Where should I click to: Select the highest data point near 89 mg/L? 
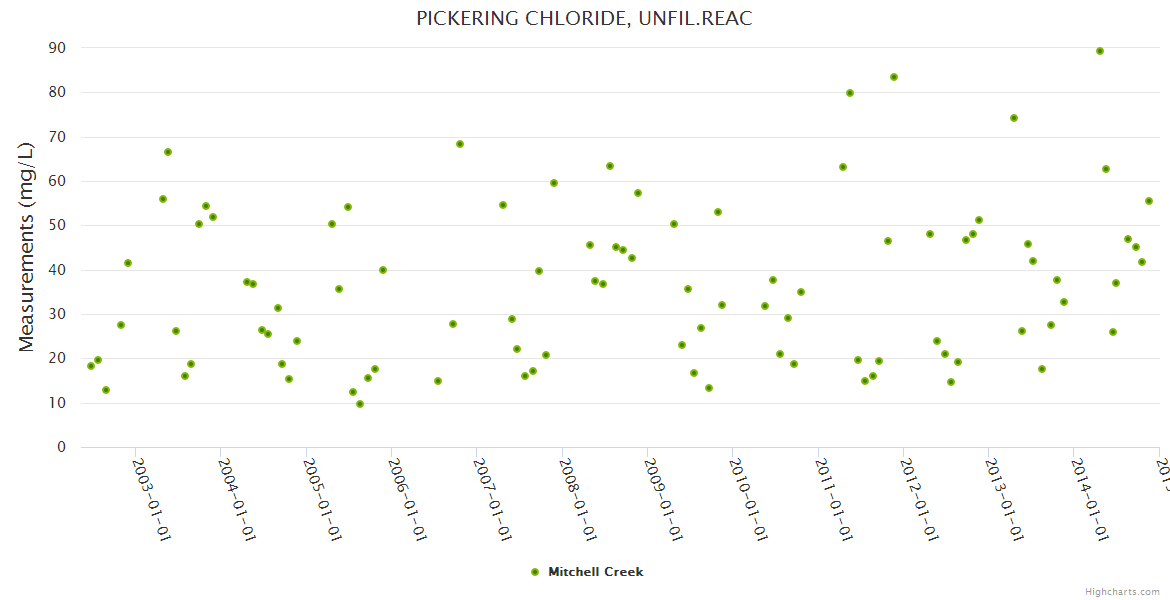click(1100, 51)
